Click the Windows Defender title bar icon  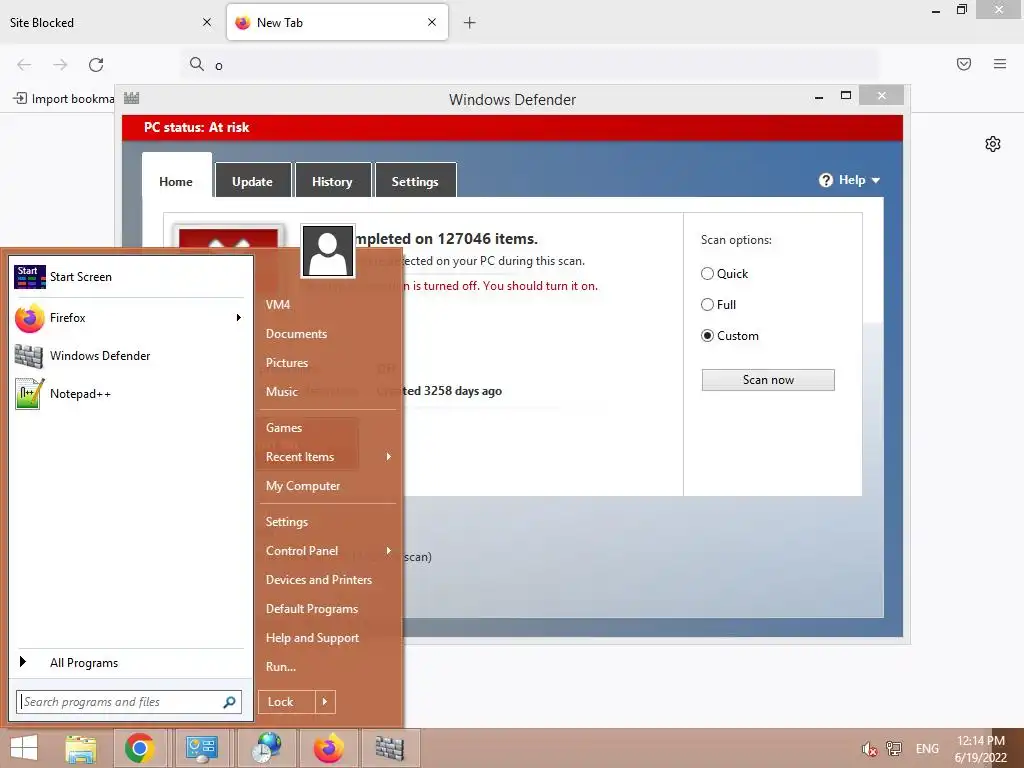[131, 99]
